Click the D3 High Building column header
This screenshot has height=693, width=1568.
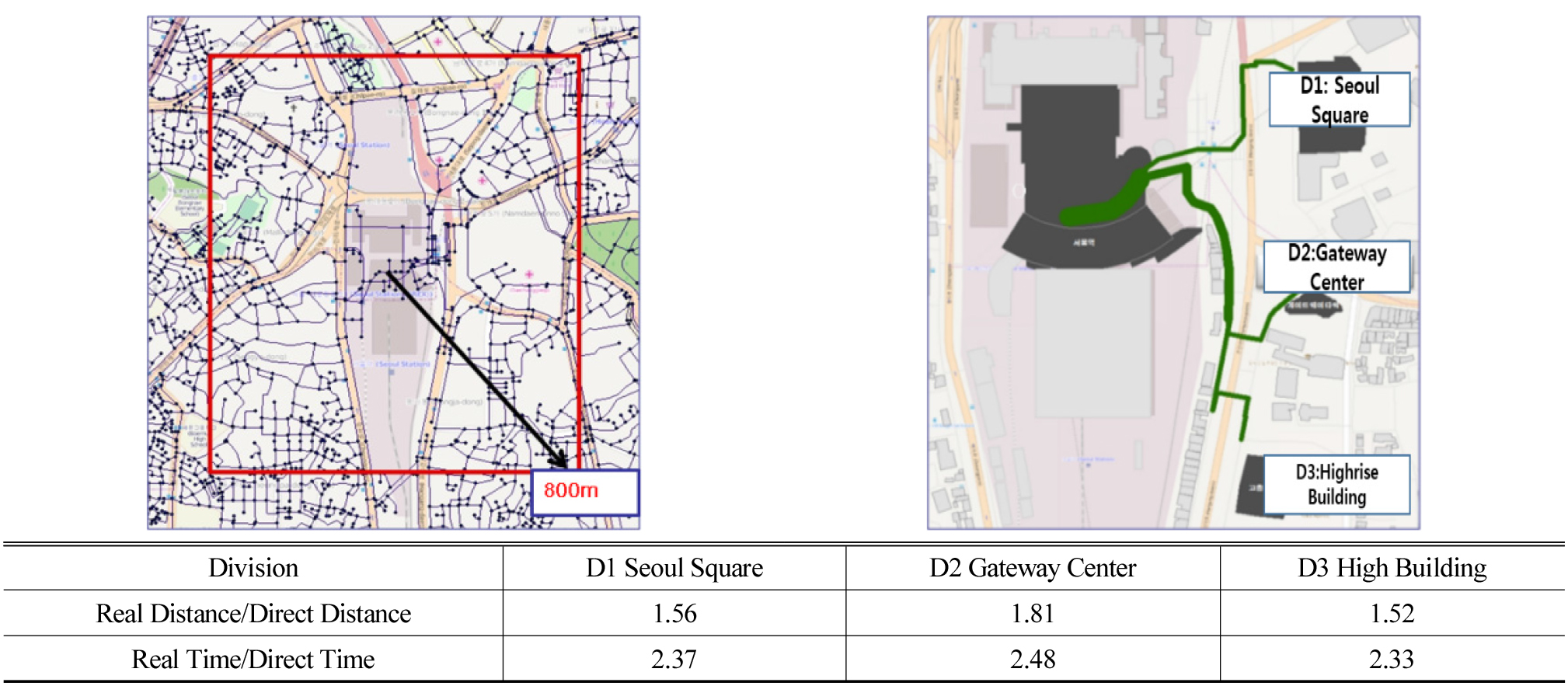point(1392,568)
